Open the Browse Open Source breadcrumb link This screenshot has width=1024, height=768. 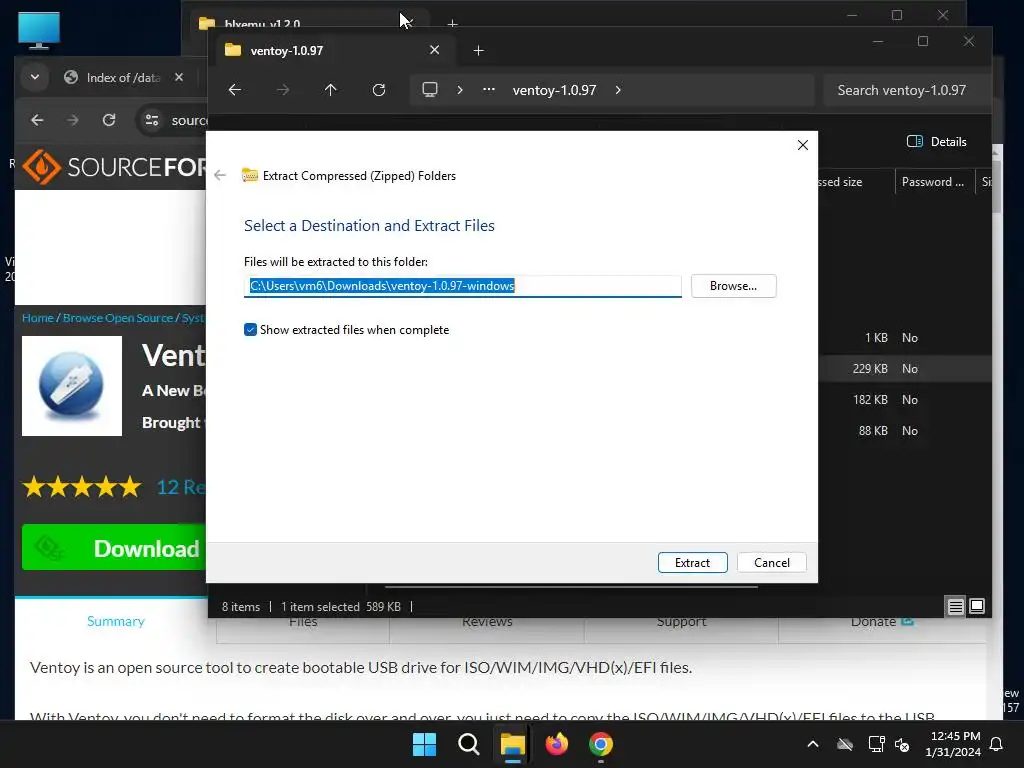pos(118,318)
